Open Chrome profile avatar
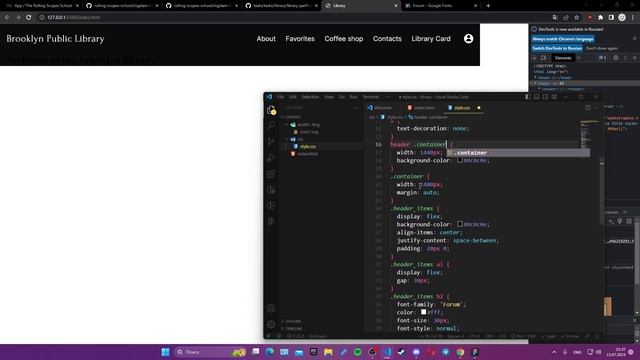 622,17
